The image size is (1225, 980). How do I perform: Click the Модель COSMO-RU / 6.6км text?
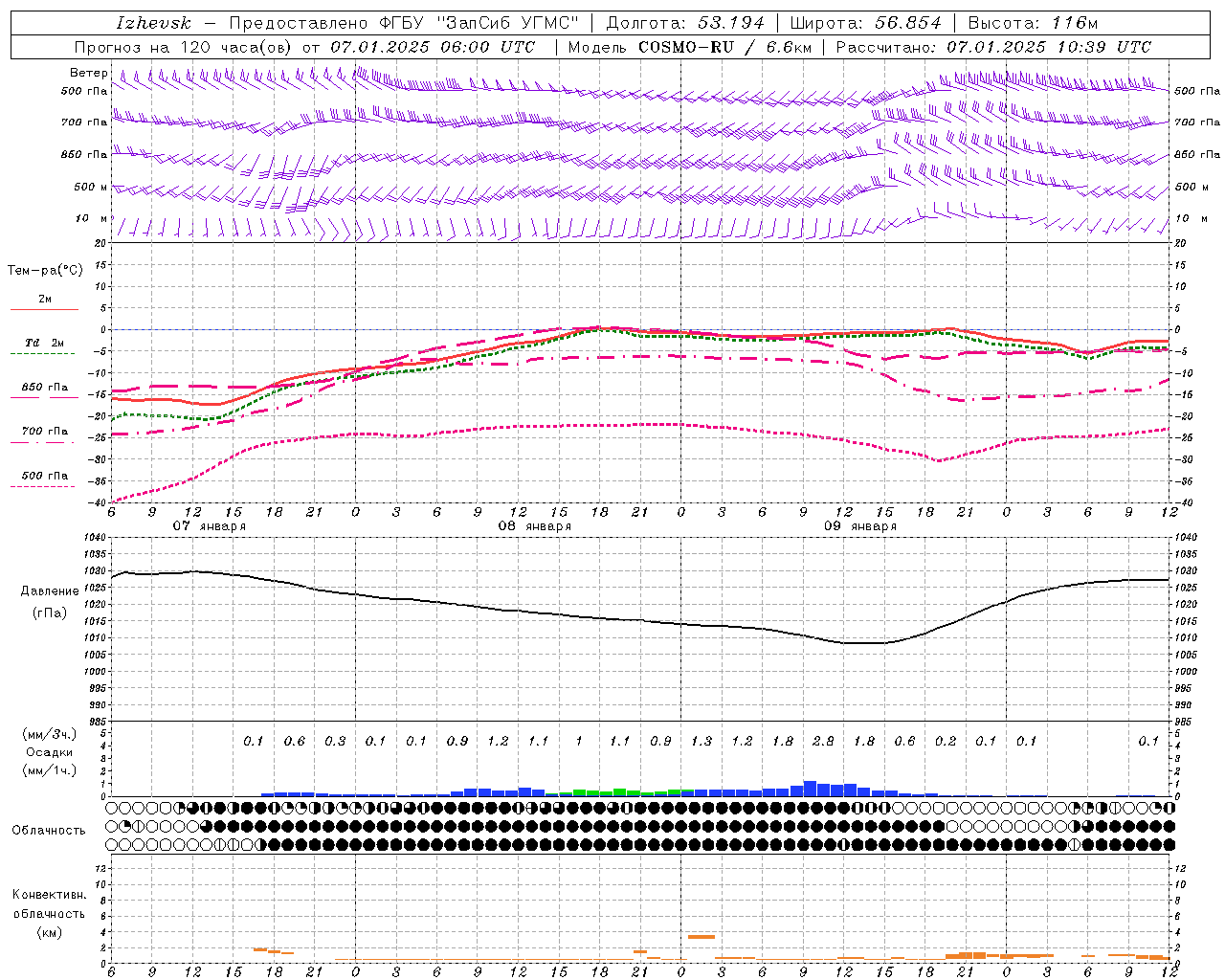690,47
